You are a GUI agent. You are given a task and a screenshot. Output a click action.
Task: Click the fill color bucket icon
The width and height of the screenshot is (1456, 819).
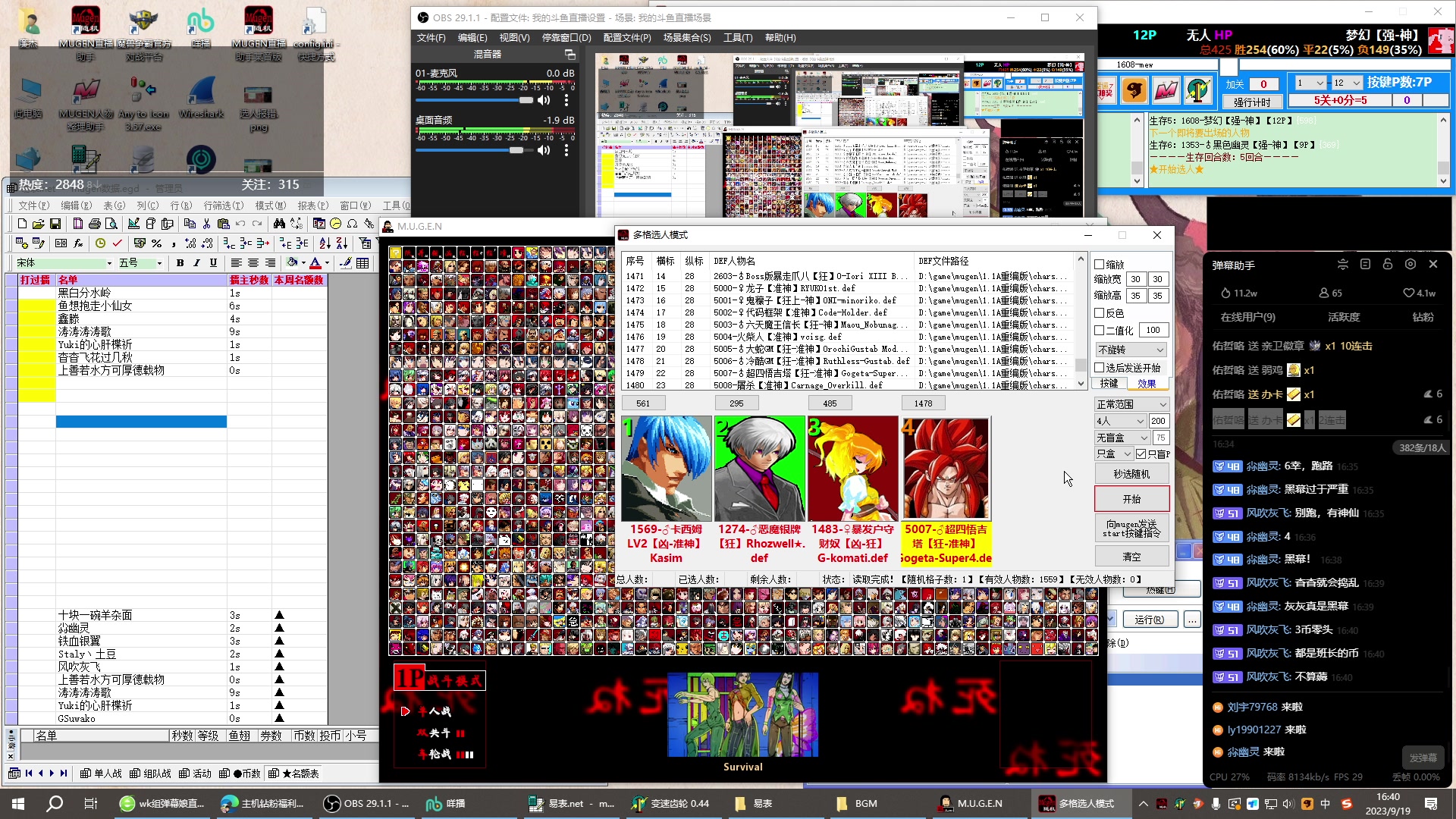coord(292,263)
